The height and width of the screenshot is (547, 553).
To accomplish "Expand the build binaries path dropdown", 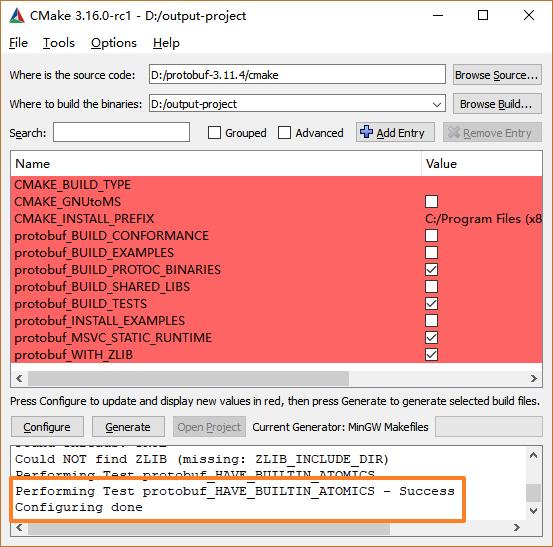I will click(437, 104).
